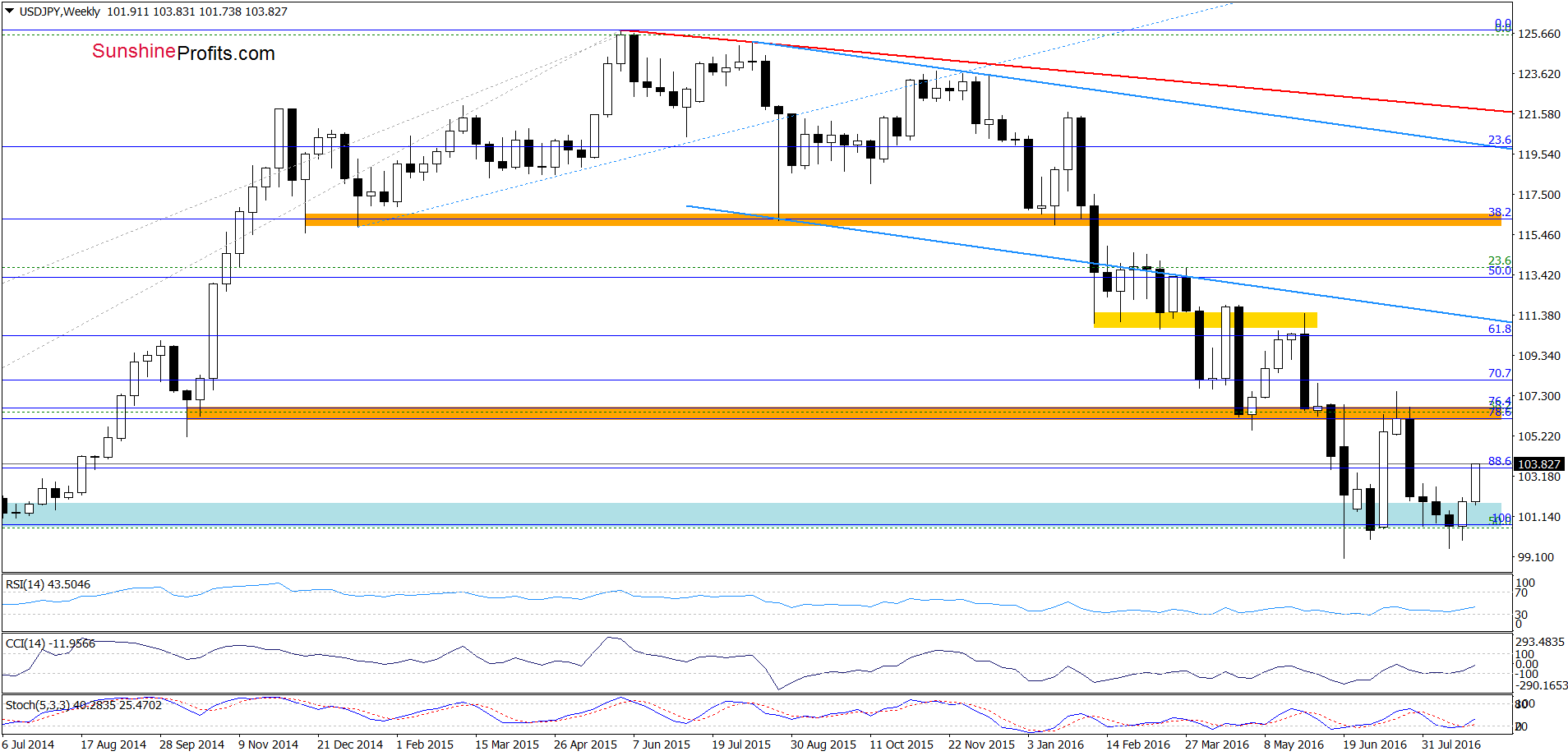Click the 121.580 price axis label
The image size is (1568, 756).
1538,114
